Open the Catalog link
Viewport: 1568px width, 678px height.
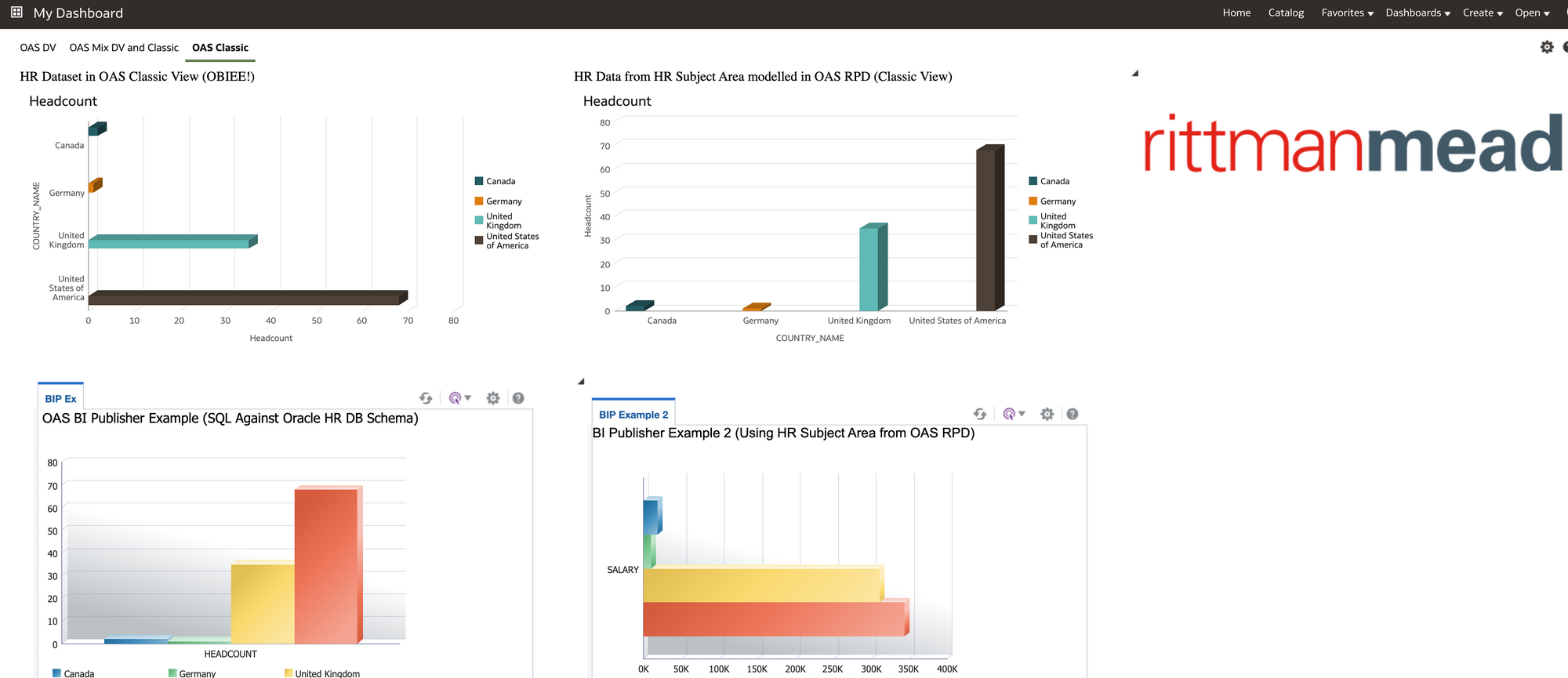pos(1286,13)
